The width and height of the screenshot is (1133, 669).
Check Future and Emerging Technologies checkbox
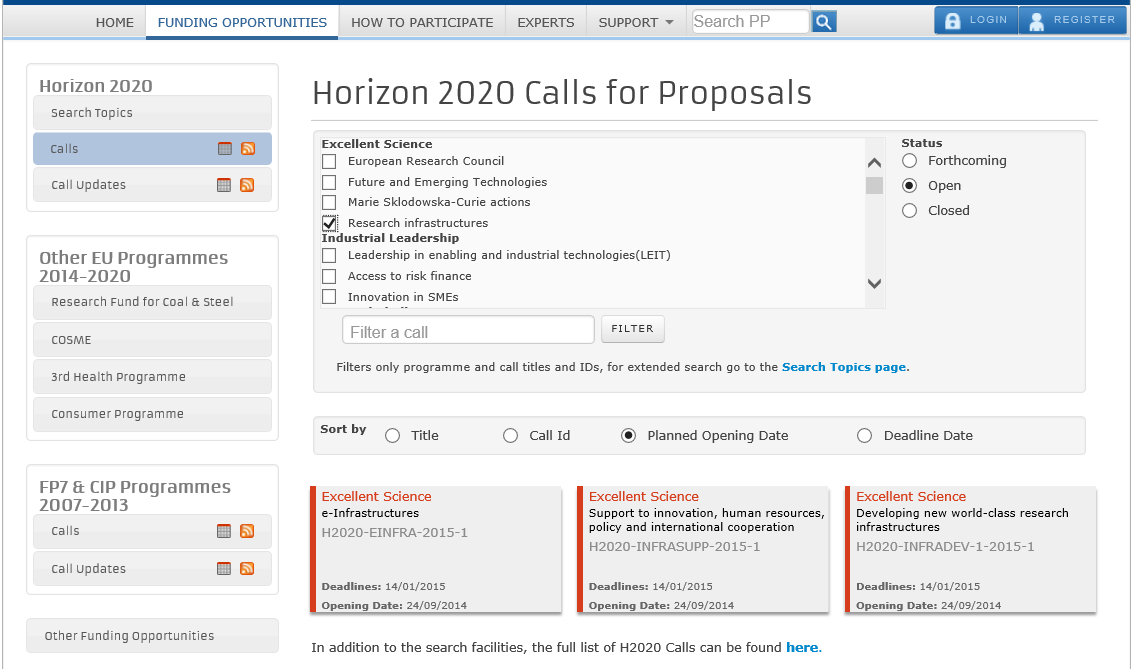(x=329, y=182)
